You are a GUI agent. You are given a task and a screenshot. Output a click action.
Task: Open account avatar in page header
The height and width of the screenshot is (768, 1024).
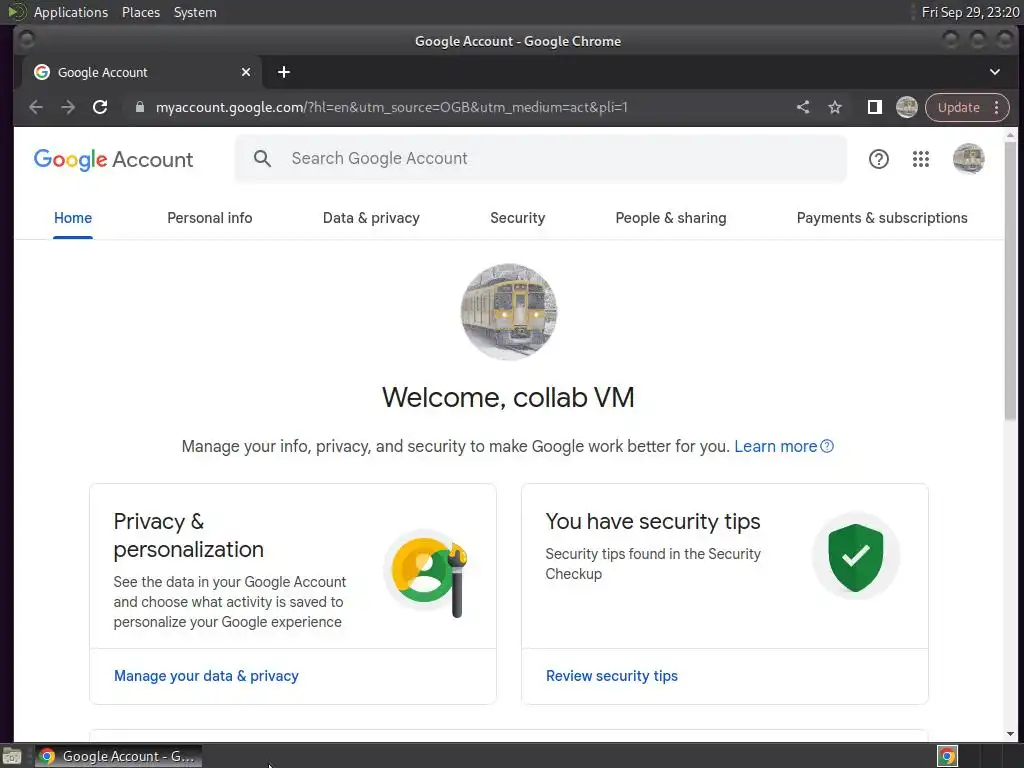pos(968,159)
